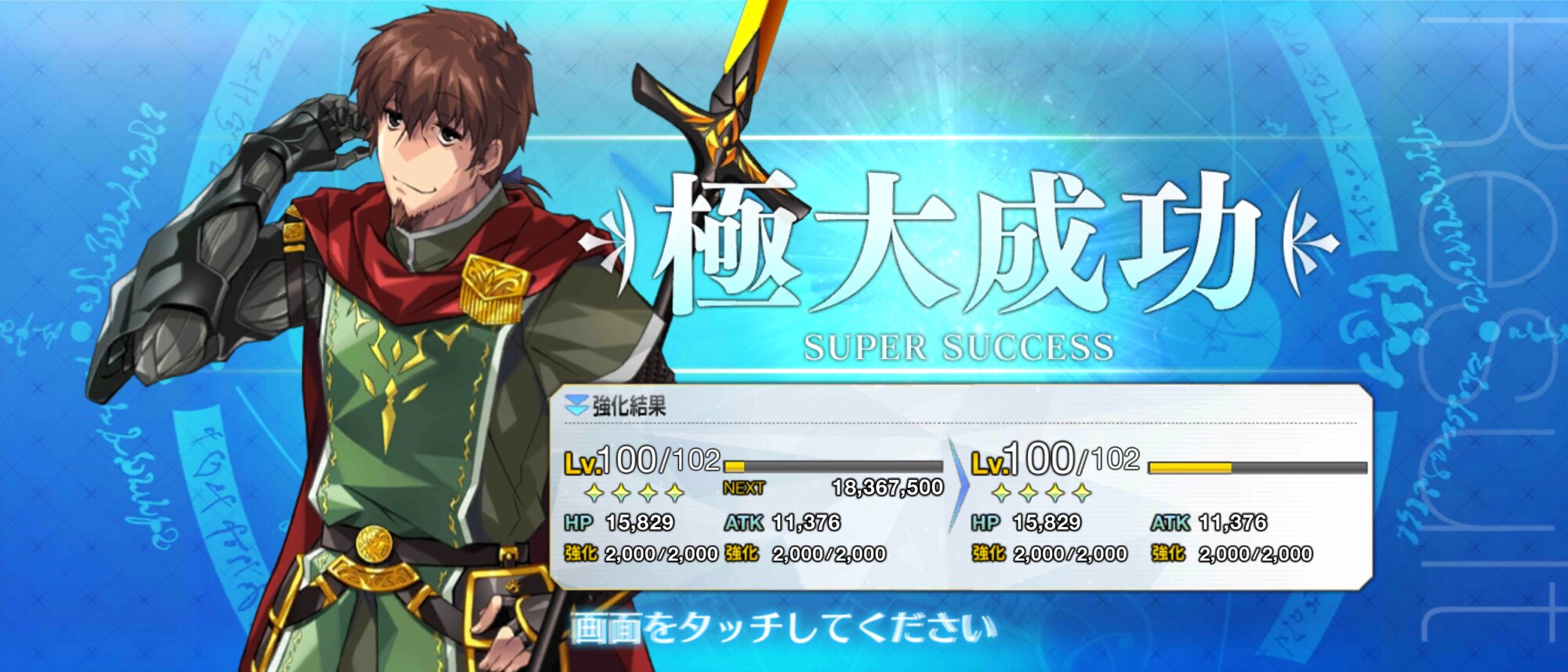Click the SUPER SUCCESS subtitle
This screenshot has height=672, width=1568.
(958, 347)
